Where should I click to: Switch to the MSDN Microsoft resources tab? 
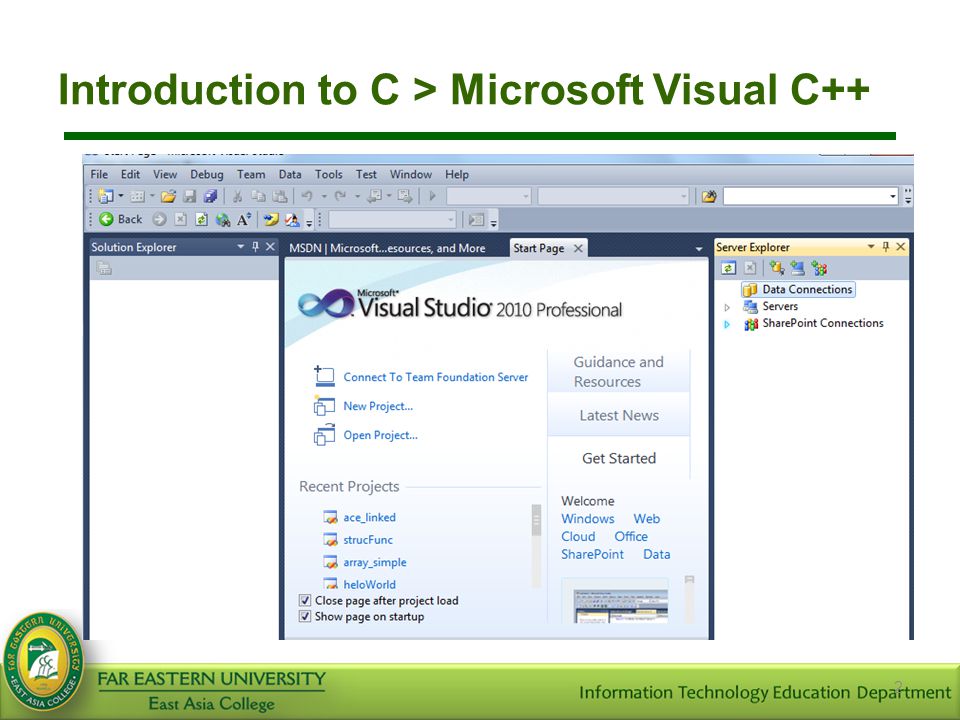[387, 248]
